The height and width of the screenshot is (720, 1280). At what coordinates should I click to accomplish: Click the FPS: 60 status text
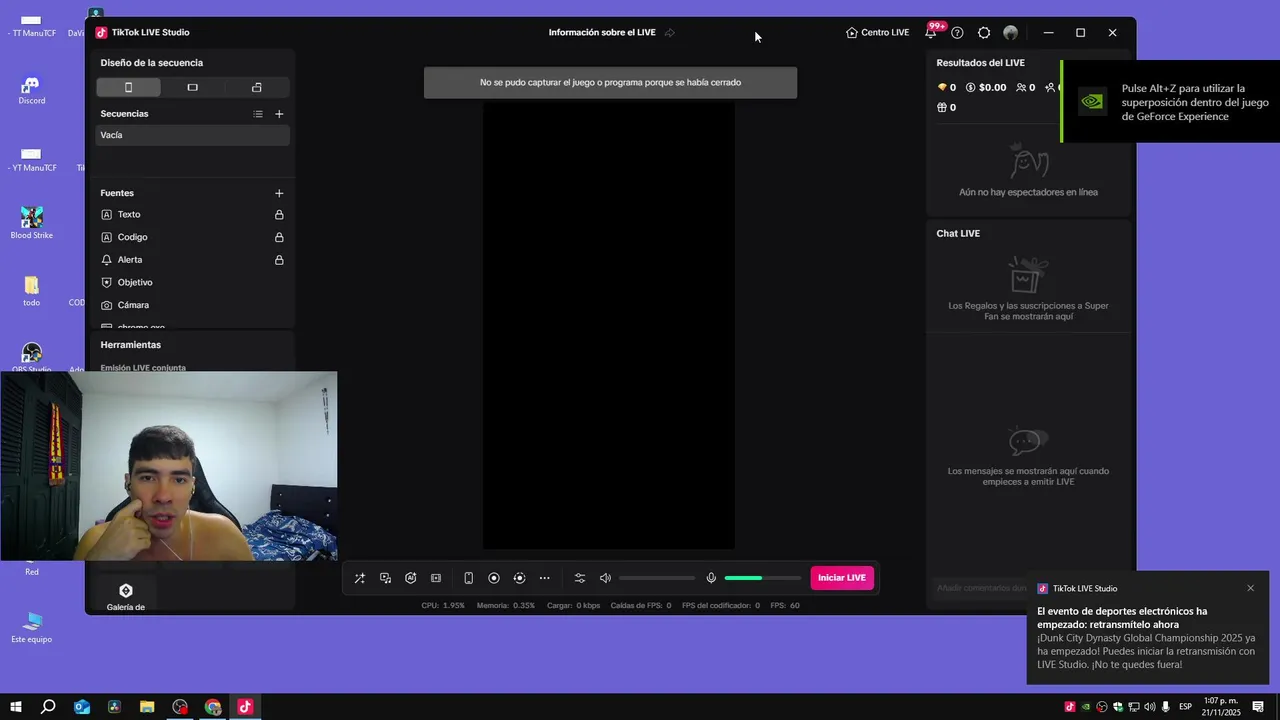785,606
